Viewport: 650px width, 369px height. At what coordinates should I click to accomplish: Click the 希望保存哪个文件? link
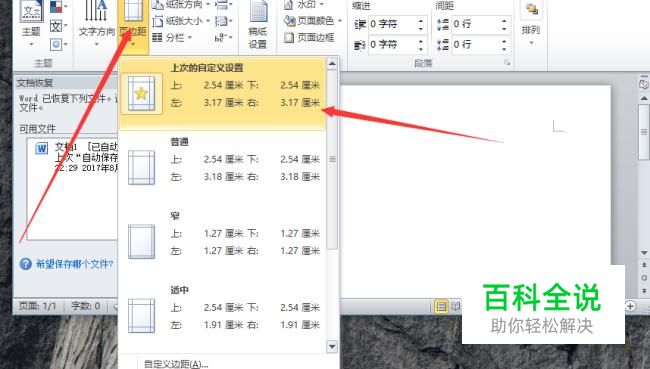75,264
